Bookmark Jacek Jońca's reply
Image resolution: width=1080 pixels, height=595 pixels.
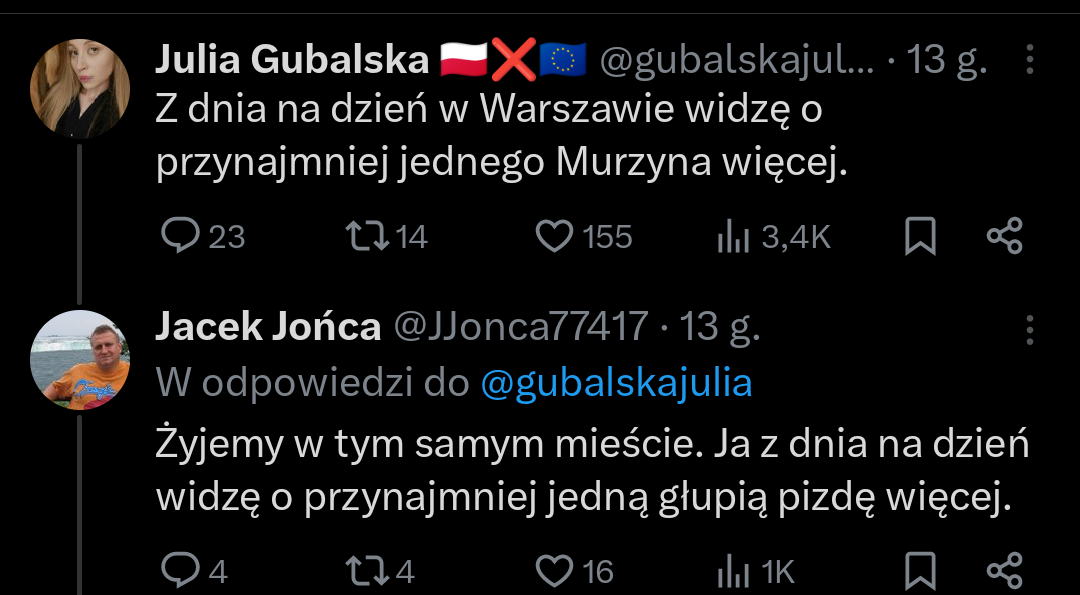click(x=920, y=570)
